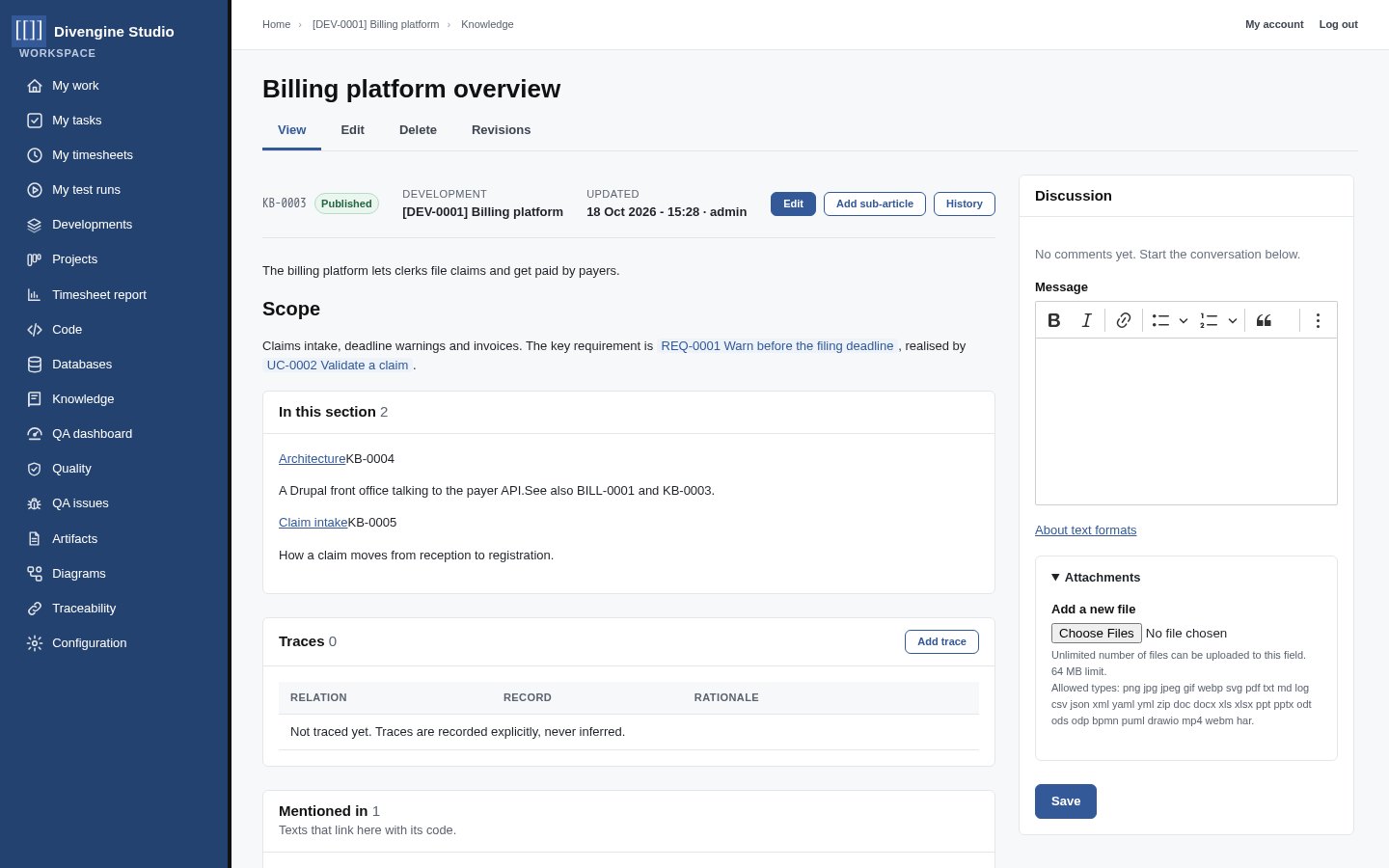Image resolution: width=1389 pixels, height=868 pixels.
Task: Open My tasks checkmark icon
Action: click(x=35, y=121)
